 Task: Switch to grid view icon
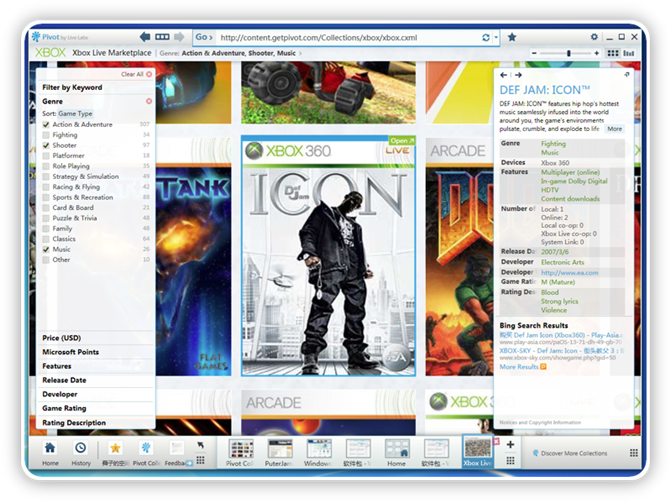[x=613, y=52]
